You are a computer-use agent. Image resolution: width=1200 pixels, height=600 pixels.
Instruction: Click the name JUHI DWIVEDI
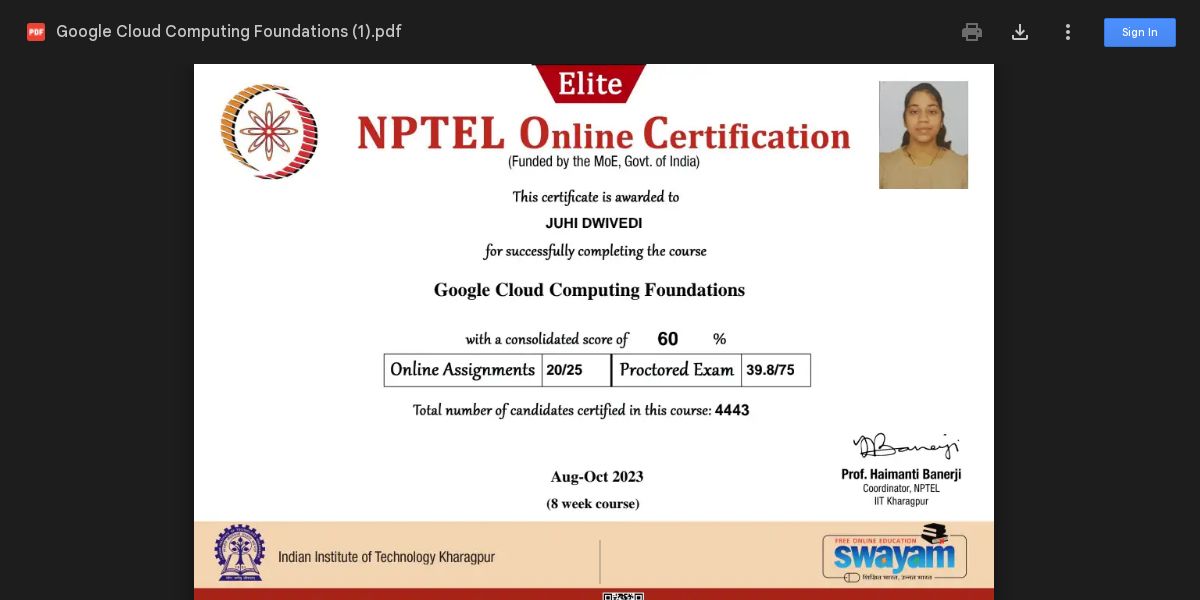594,223
